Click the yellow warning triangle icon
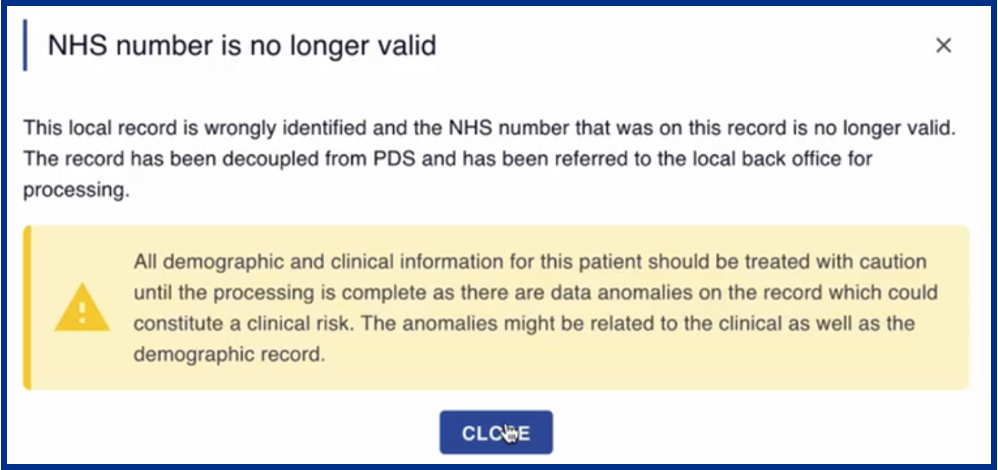The height and width of the screenshot is (470, 998). (x=82, y=308)
